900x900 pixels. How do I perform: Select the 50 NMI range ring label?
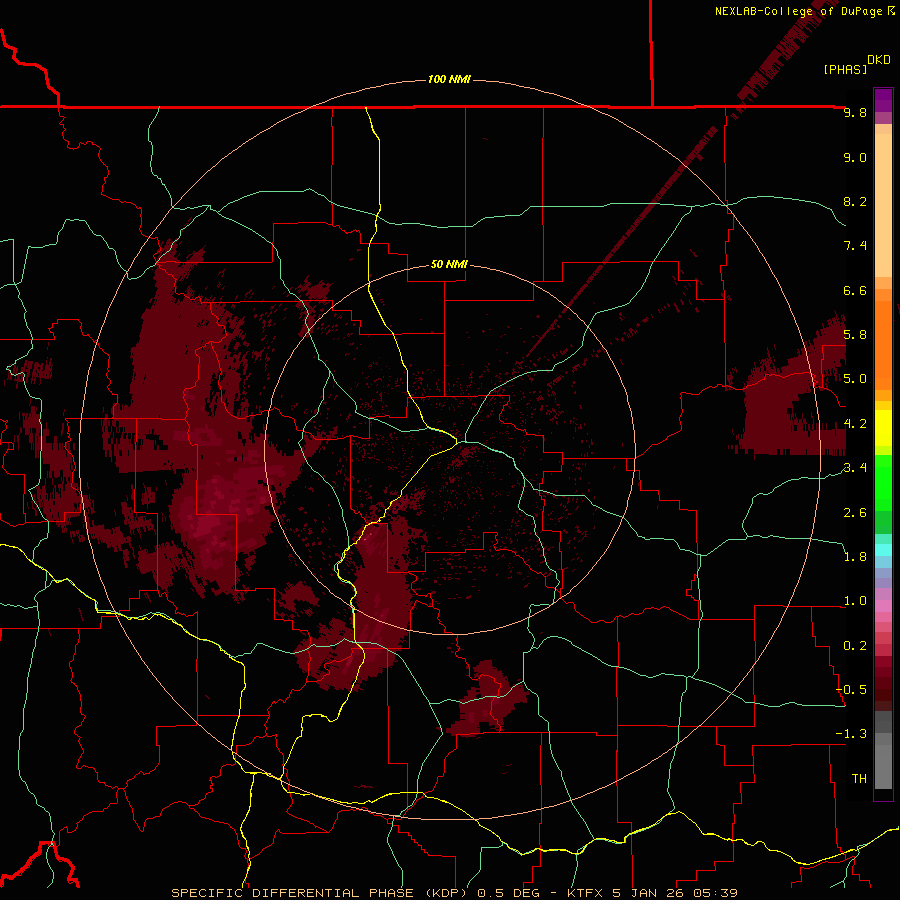click(449, 264)
